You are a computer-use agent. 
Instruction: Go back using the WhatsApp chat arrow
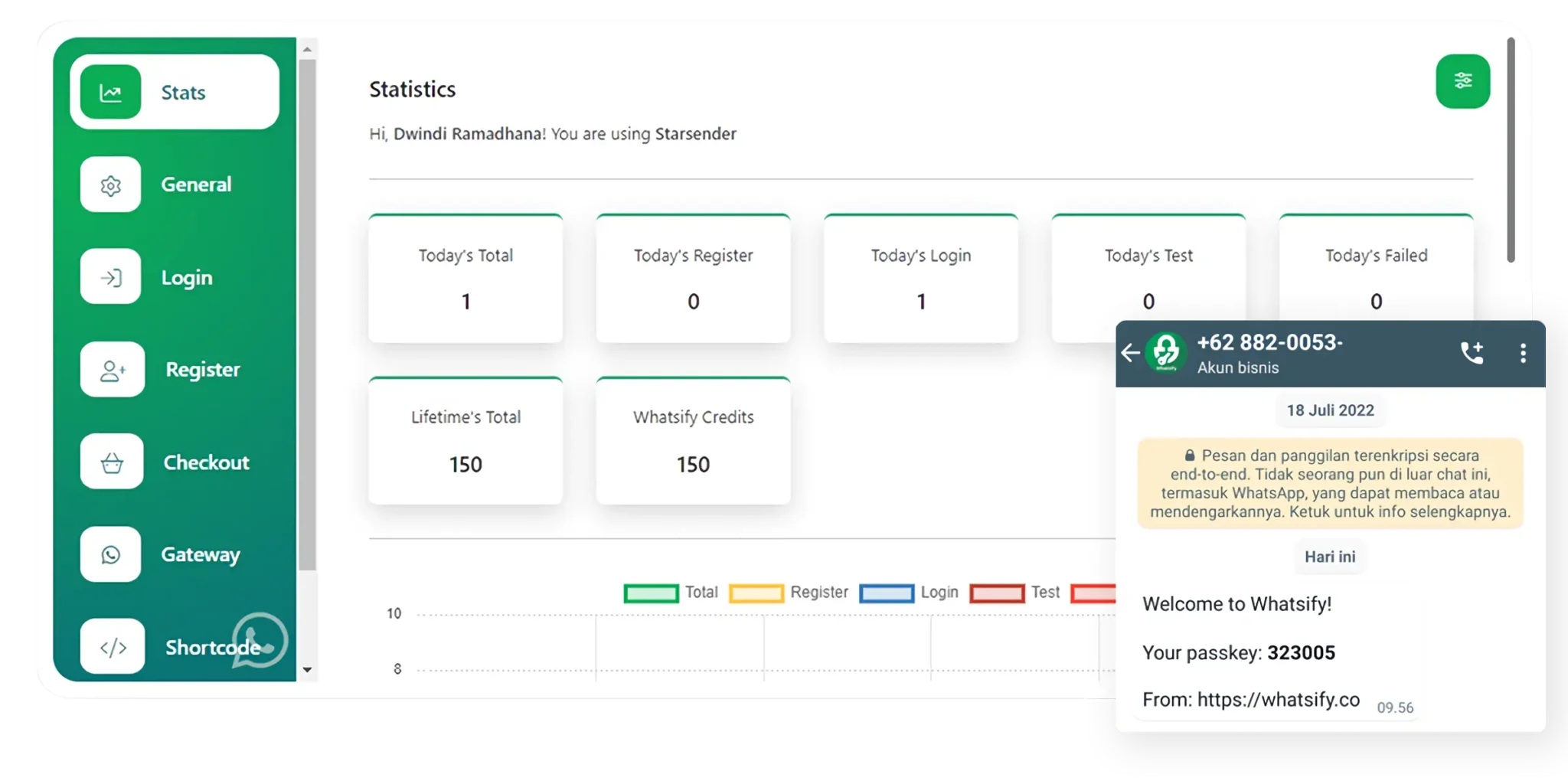point(1130,353)
